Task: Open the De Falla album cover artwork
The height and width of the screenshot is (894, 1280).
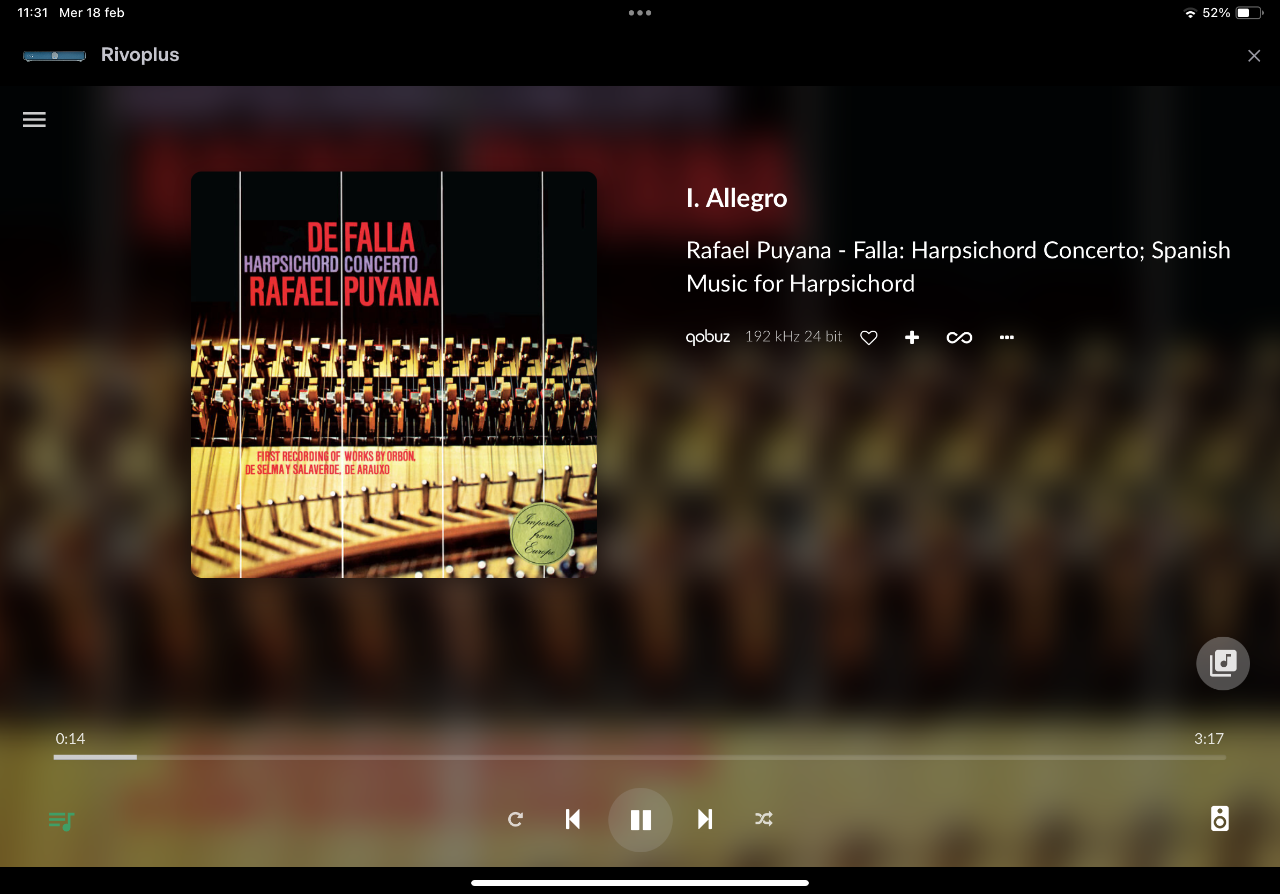Action: pos(394,375)
